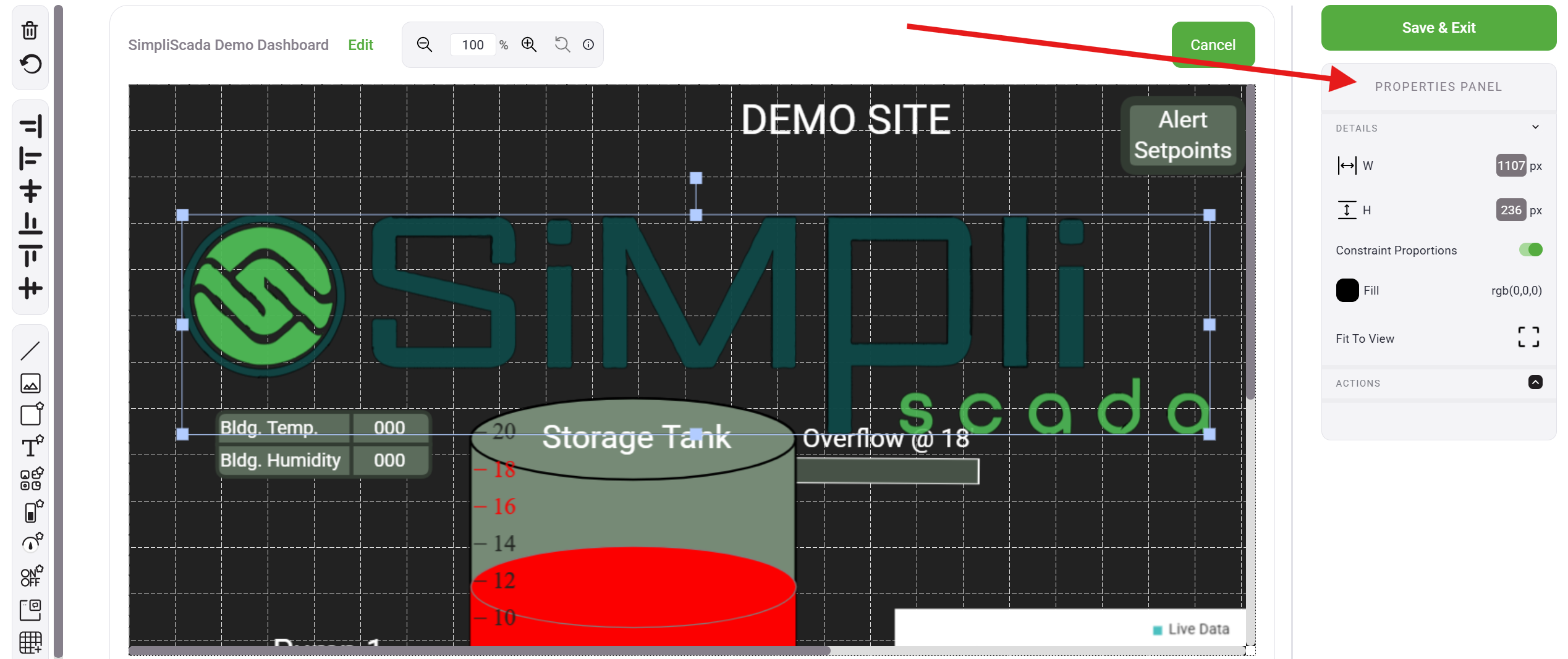Click the trash delete icon
This screenshot has height=659, width=1568.
pyautogui.click(x=30, y=30)
